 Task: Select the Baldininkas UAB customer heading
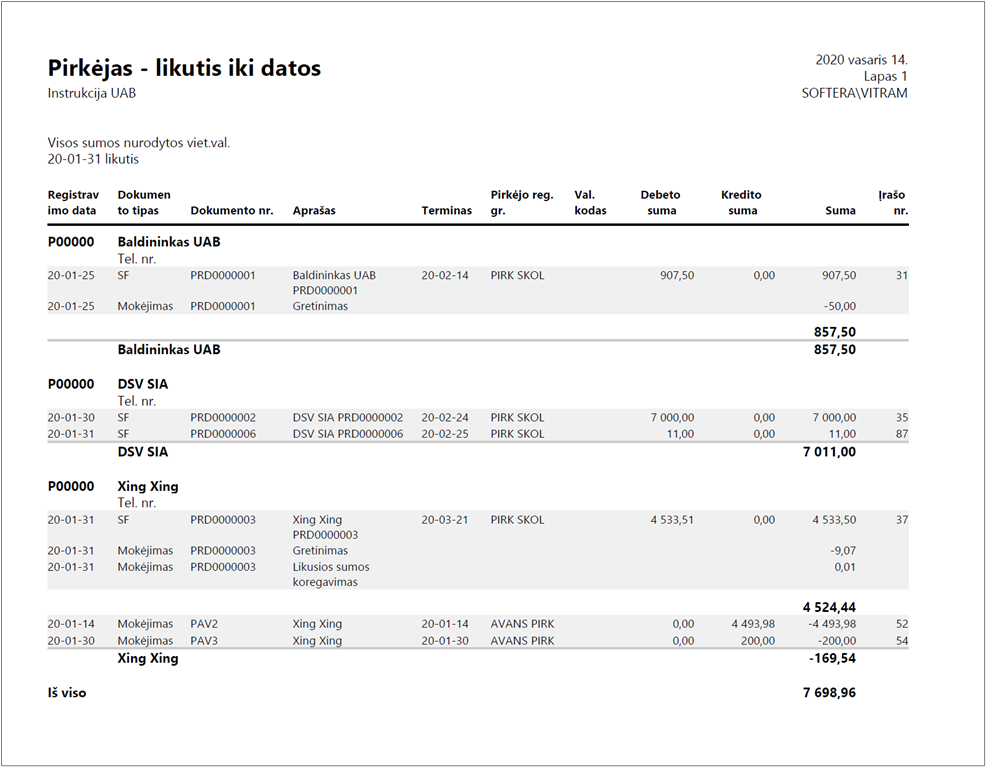(x=169, y=242)
